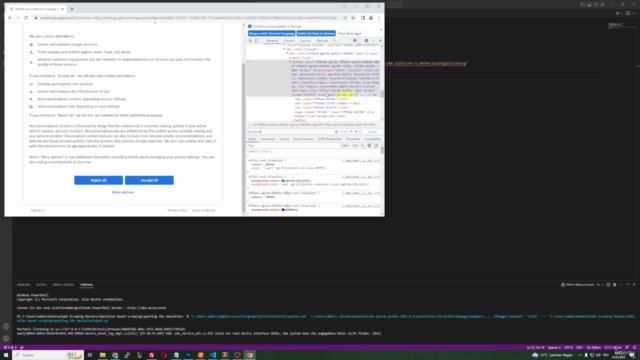Click the Accept all button
This screenshot has width=640, height=360.
coord(149,180)
